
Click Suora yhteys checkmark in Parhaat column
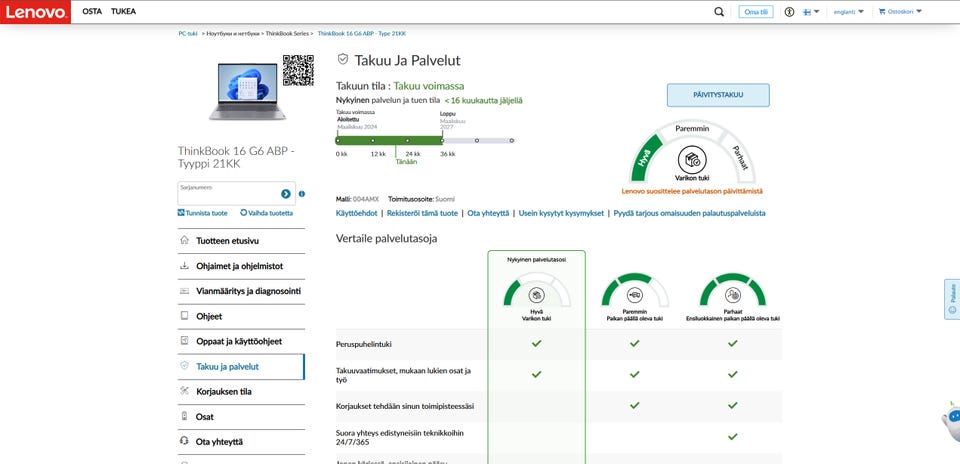[x=732, y=436]
